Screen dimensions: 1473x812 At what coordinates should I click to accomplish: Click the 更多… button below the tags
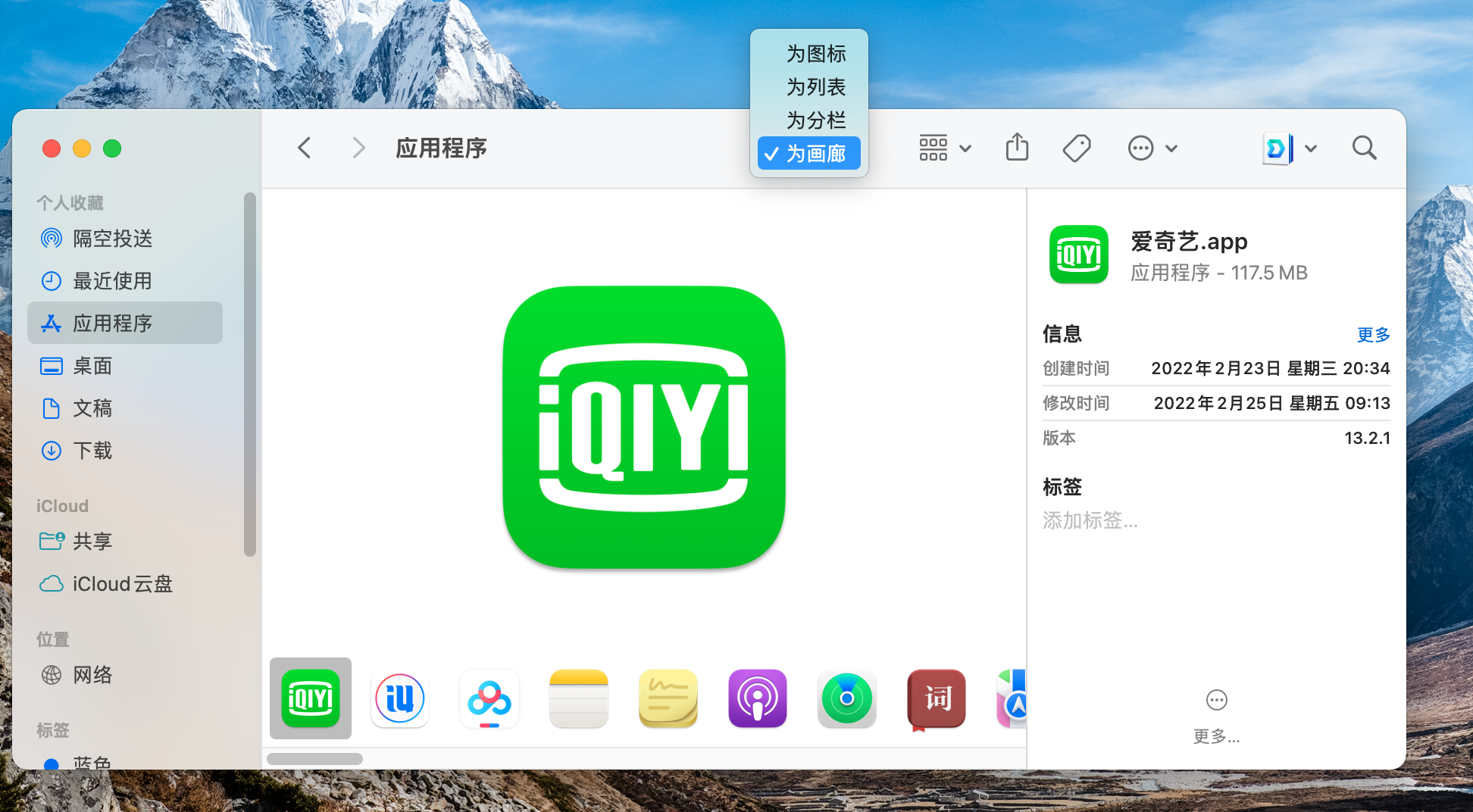click(1217, 717)
